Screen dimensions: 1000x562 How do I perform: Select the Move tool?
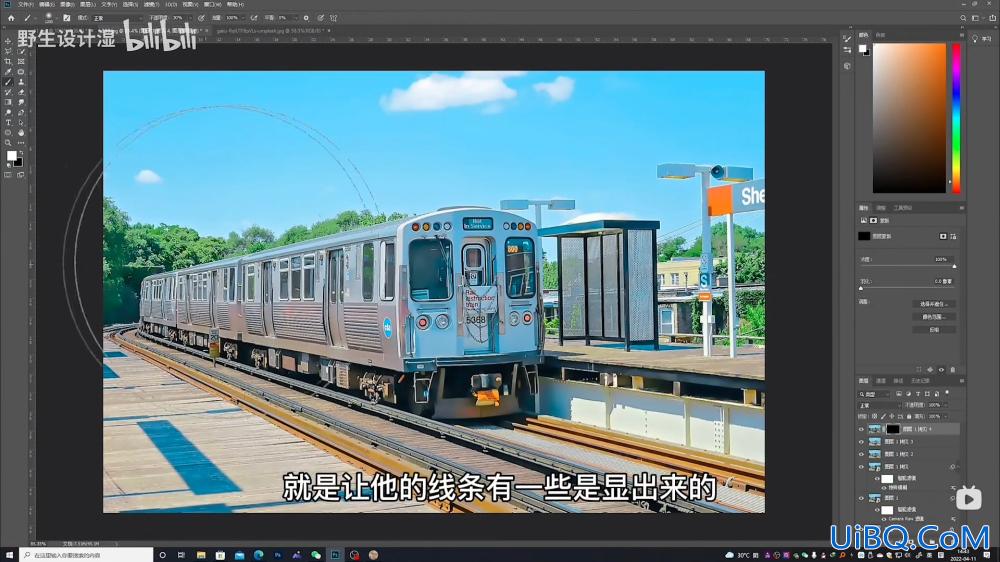tap(8, 41)
